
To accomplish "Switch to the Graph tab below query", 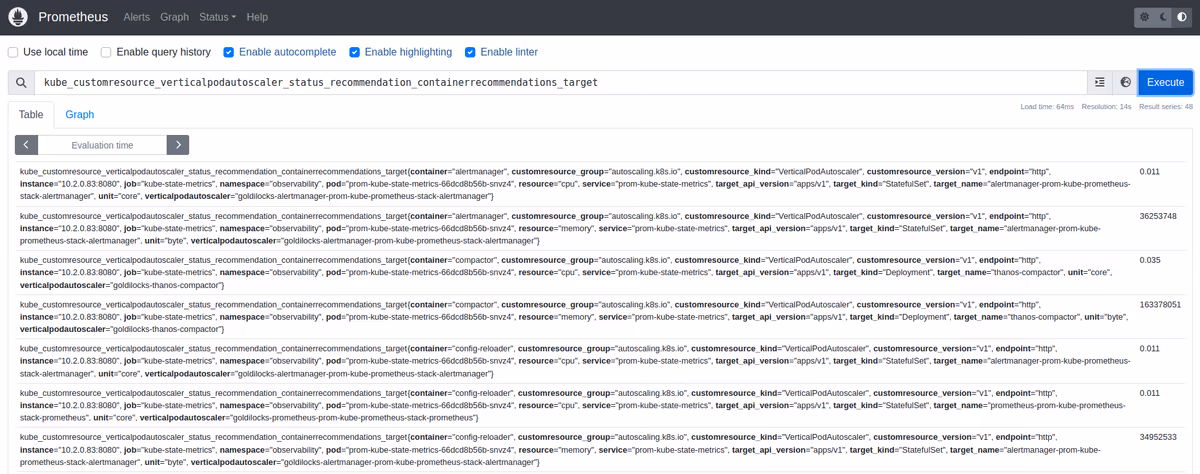I will coord(80,115).
